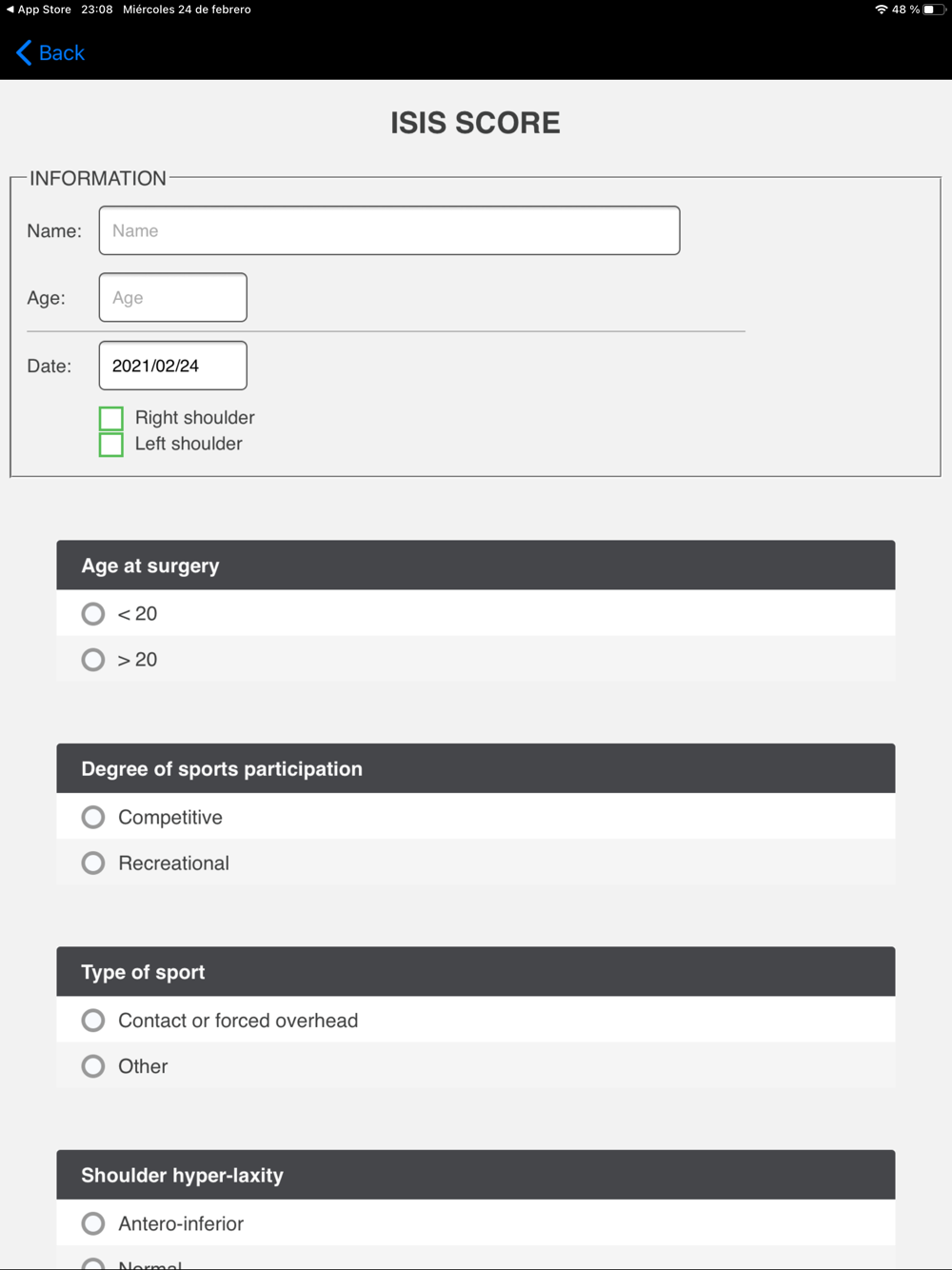The image size is (952, 1270).
Task: Tap the Wi-Fi status icon
Action: tap(881, 10)
